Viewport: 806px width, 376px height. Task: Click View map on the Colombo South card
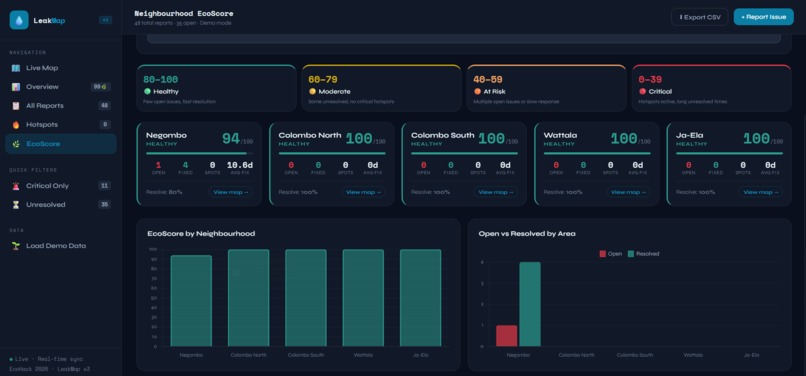click(x=496, y=192)
